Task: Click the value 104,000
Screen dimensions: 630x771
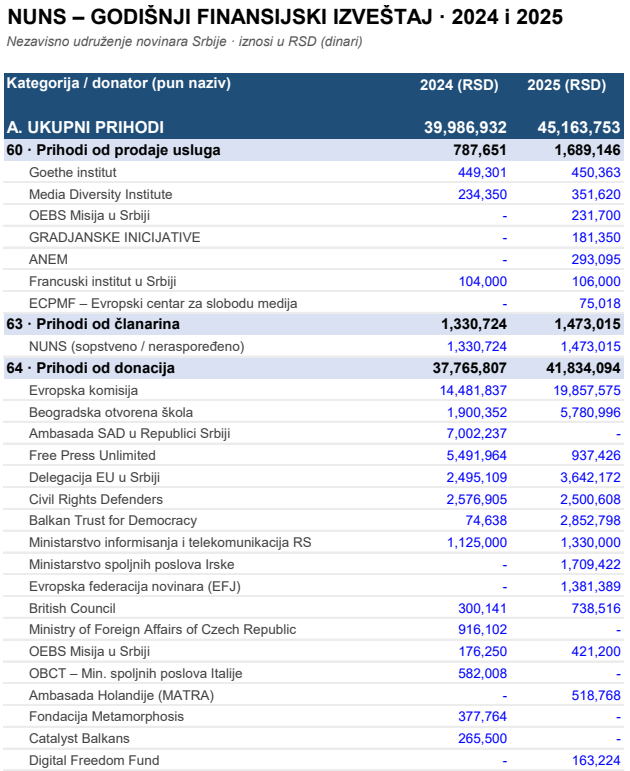Action: click(483, 282)
